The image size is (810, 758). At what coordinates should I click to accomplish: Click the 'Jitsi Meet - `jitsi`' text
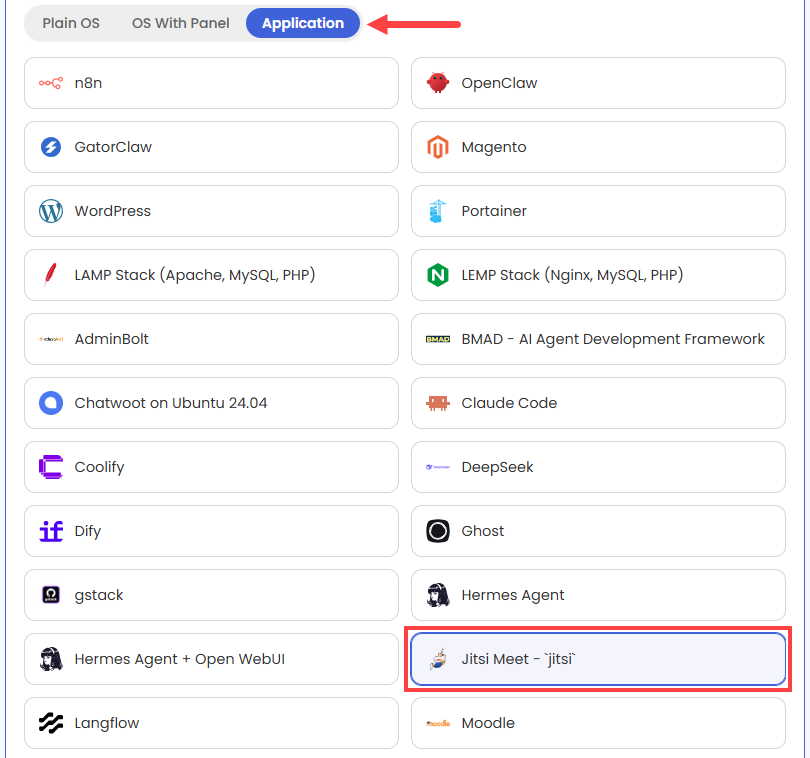tap(518, 659)
